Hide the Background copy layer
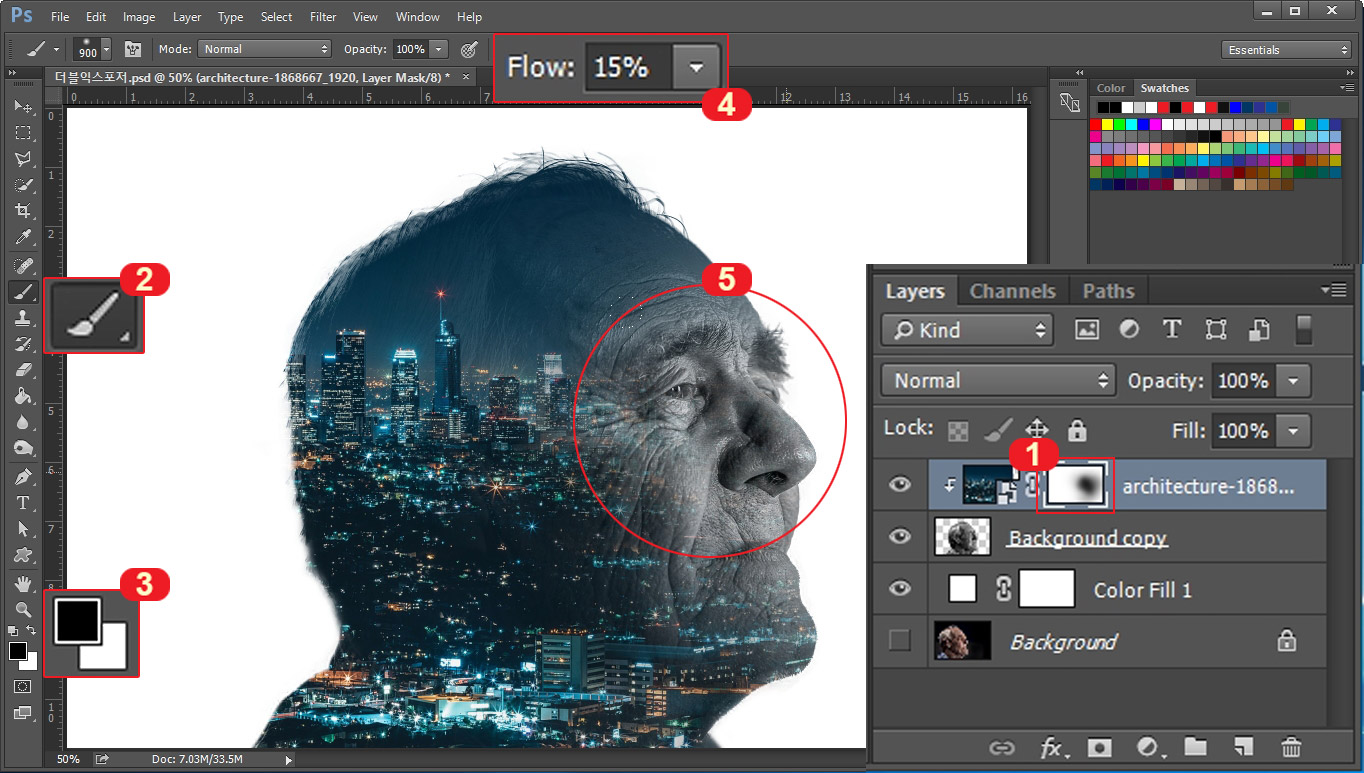 [x=900, y=537]
